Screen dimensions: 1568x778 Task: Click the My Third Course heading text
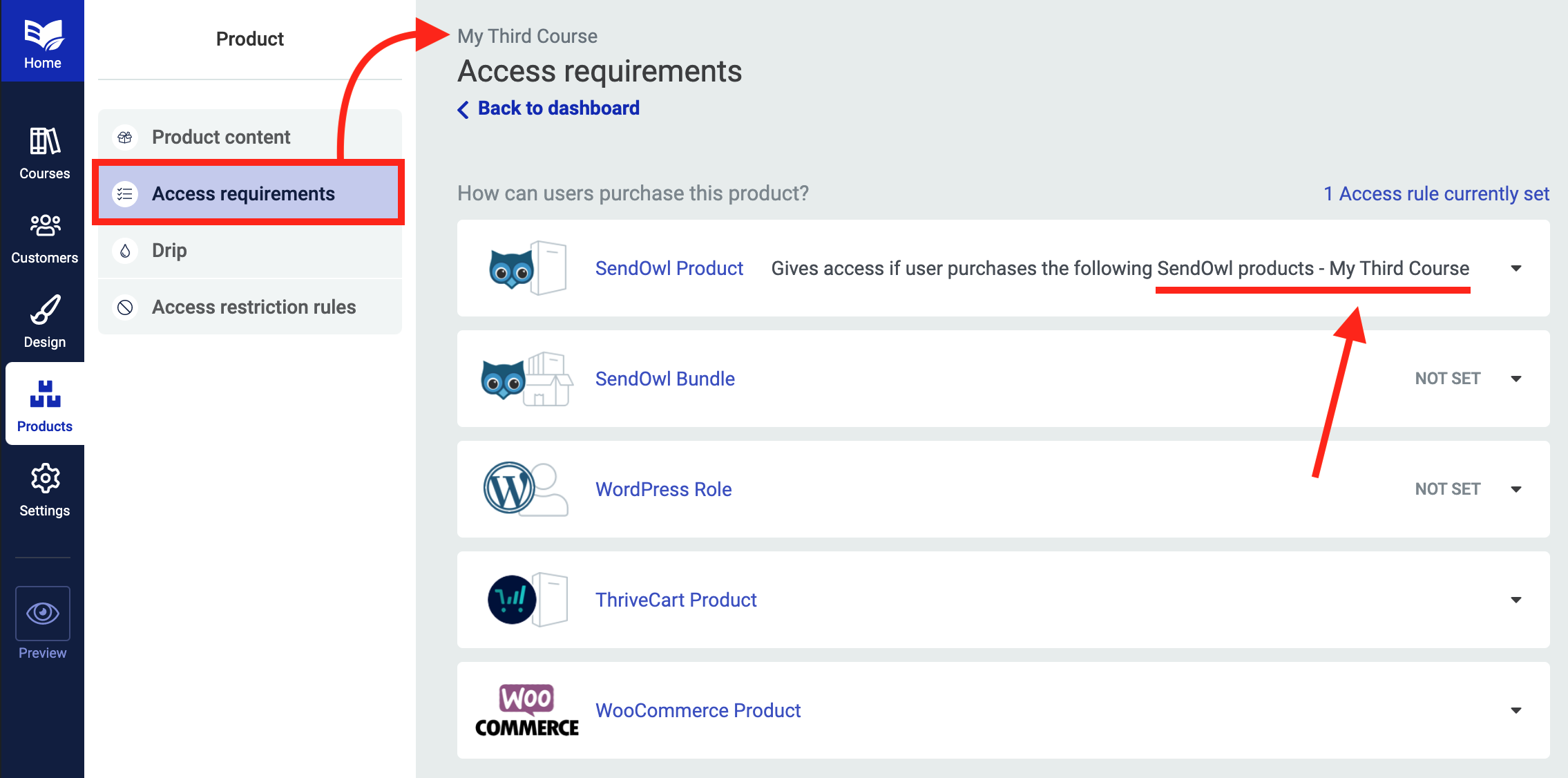coord(527,36)
